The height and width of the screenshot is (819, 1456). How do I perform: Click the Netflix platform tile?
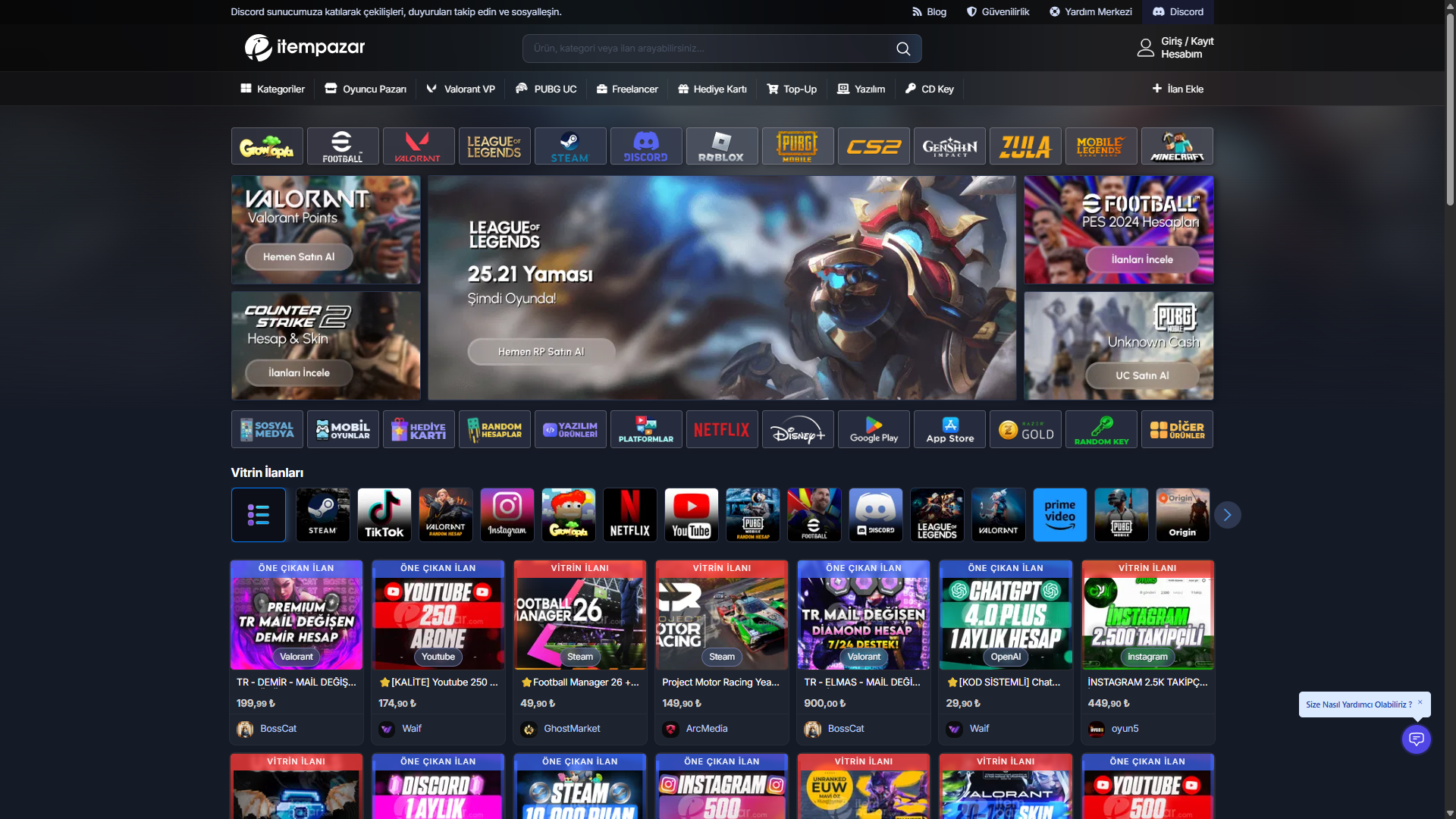pyautogui.click(x=721, y=430)
